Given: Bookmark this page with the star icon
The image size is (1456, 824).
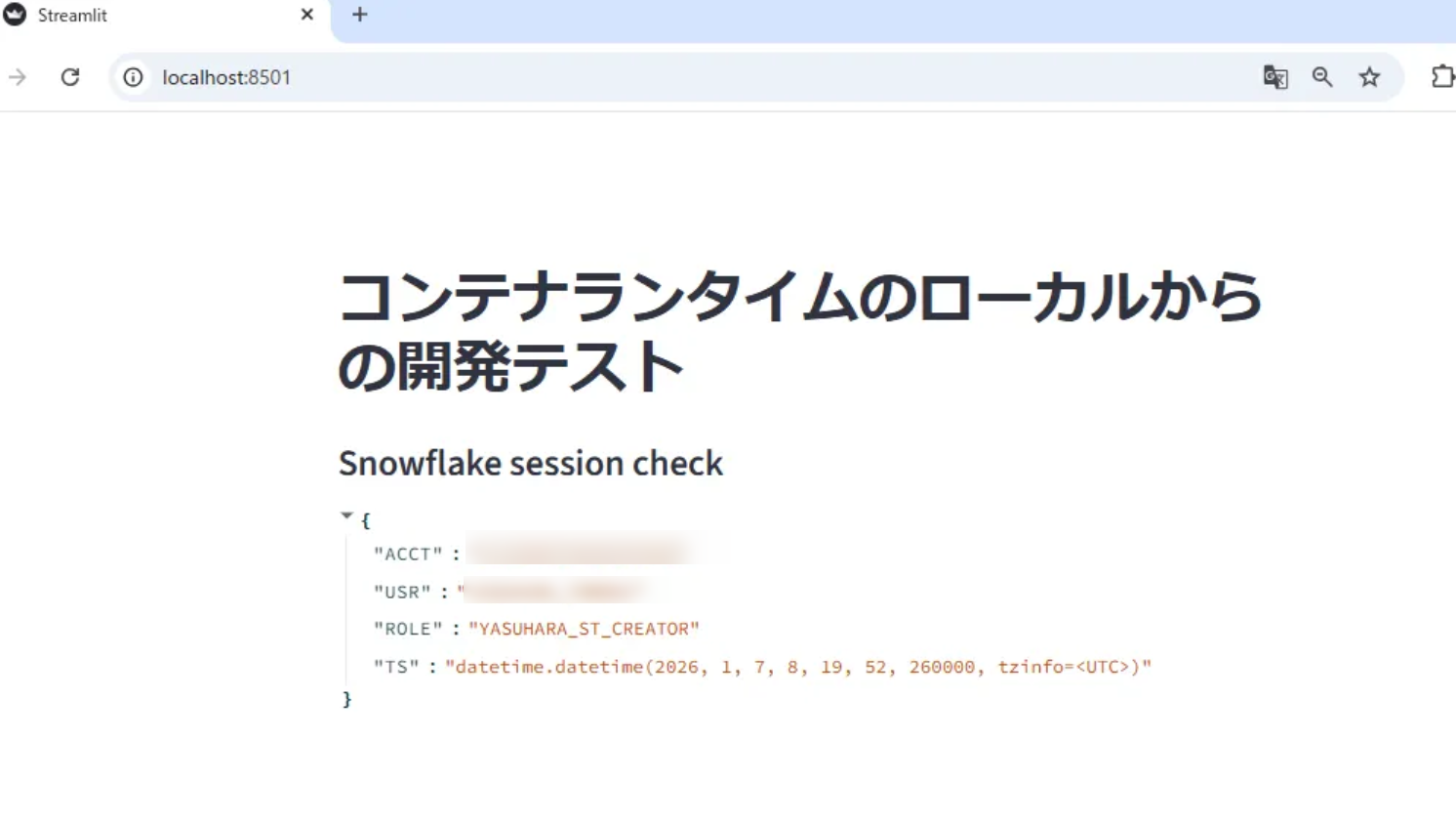Looking at the screenshot, I should 1370,77.
